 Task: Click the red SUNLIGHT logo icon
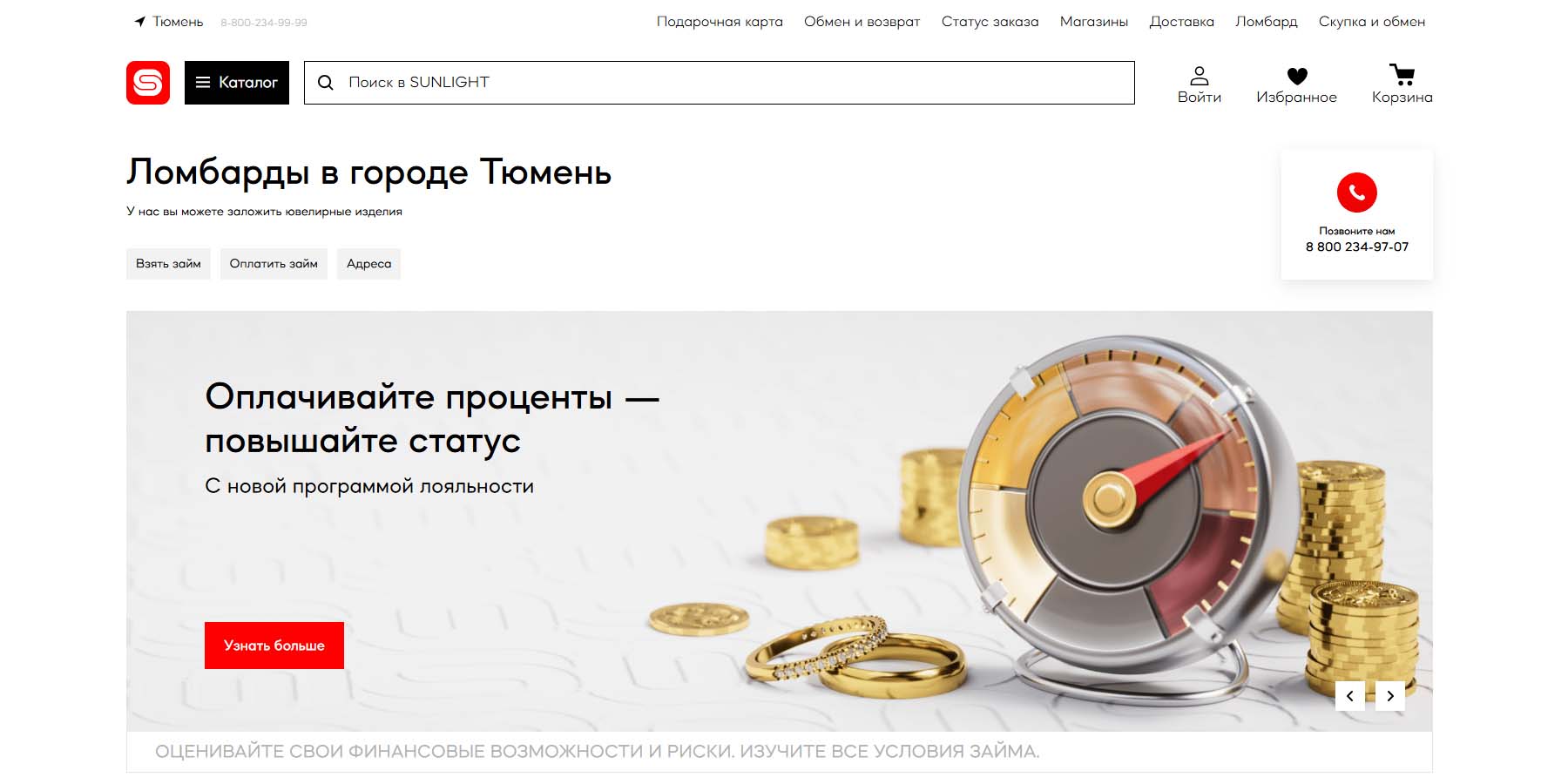point(148,83)
